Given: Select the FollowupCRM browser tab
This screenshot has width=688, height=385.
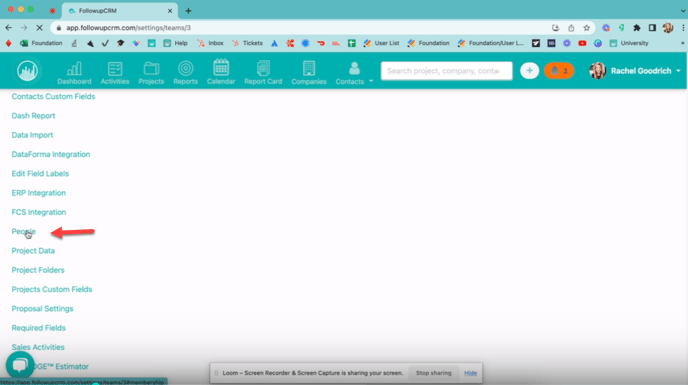Looking at the screenshot, I should tap(120, 11).
